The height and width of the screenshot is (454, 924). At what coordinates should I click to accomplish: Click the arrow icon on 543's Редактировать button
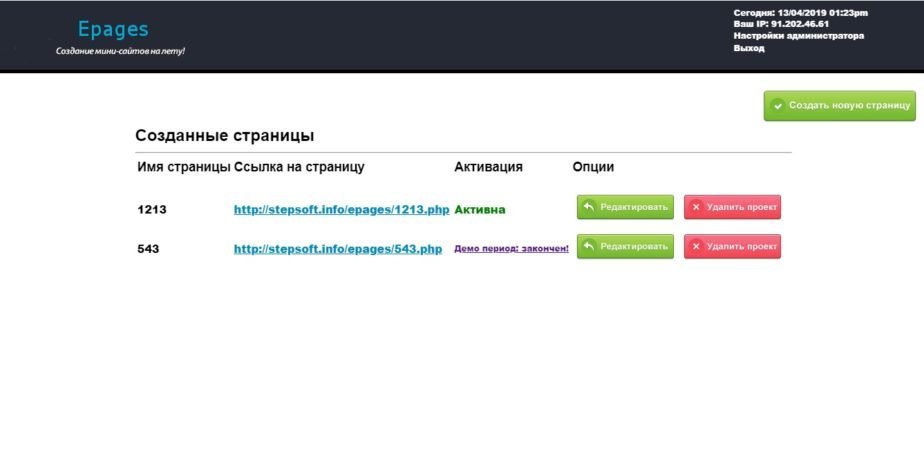point(589,246)
